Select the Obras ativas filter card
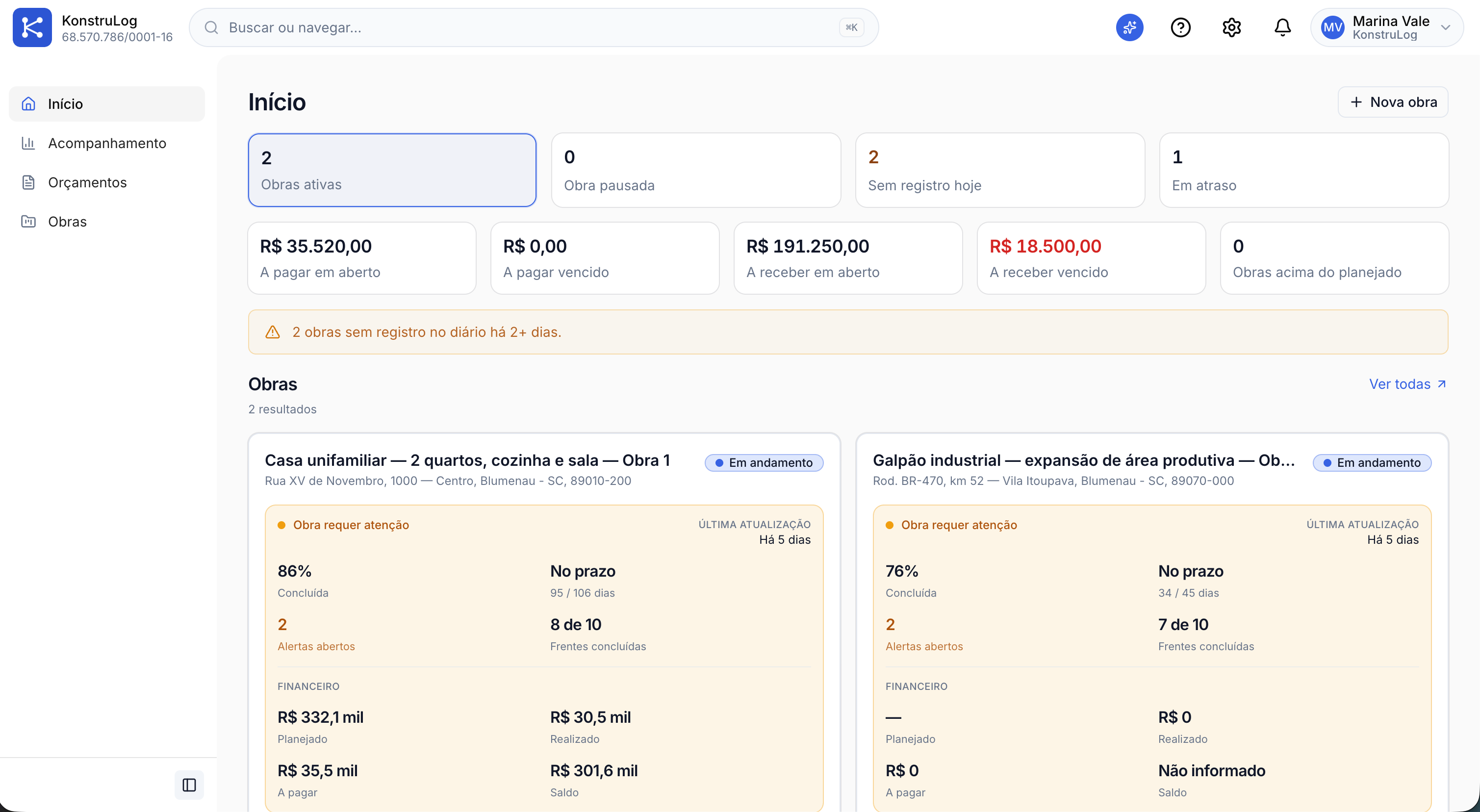 tap(392, 170)
